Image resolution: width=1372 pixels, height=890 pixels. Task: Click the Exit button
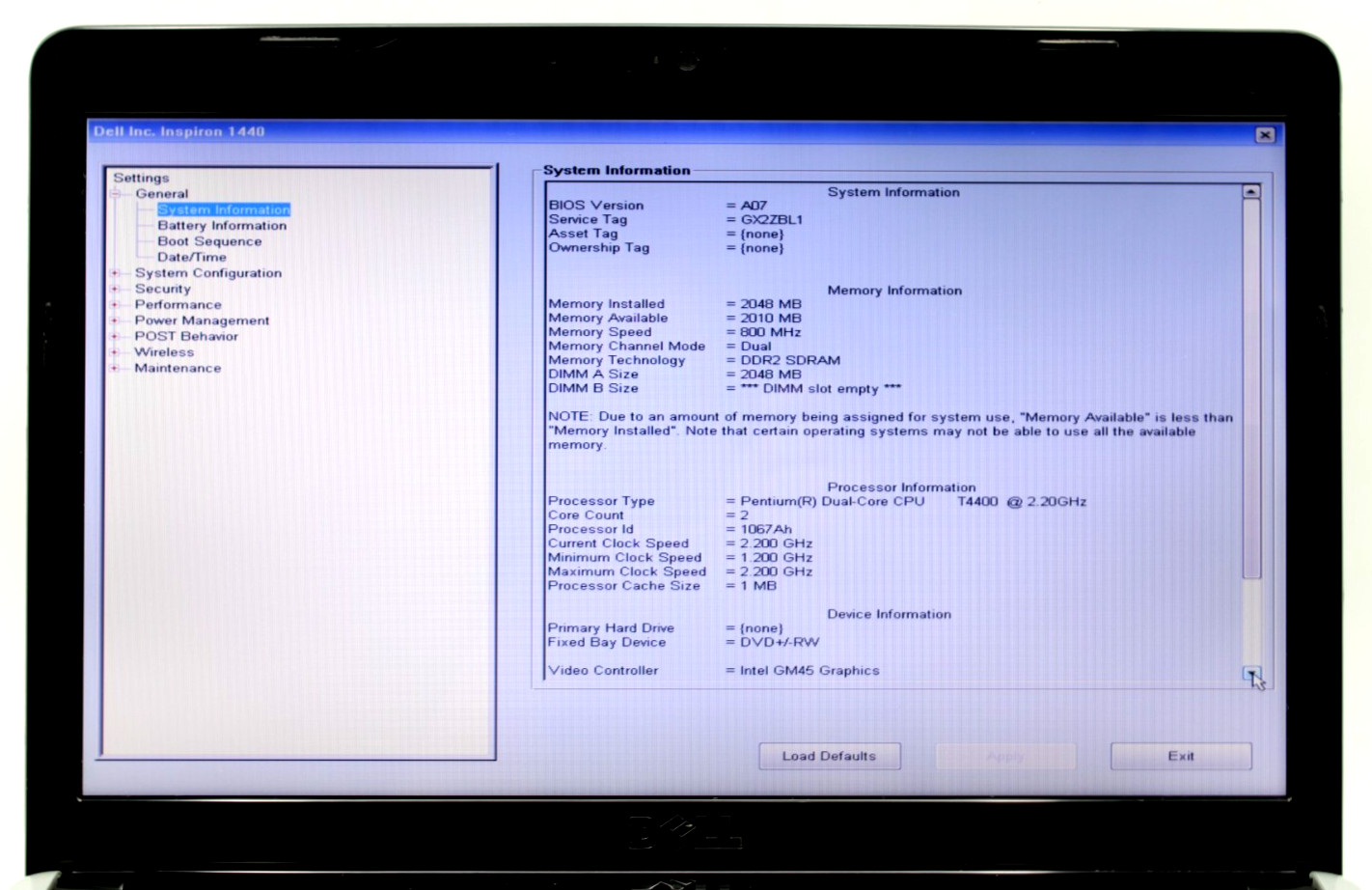[x=1181, y=756]
